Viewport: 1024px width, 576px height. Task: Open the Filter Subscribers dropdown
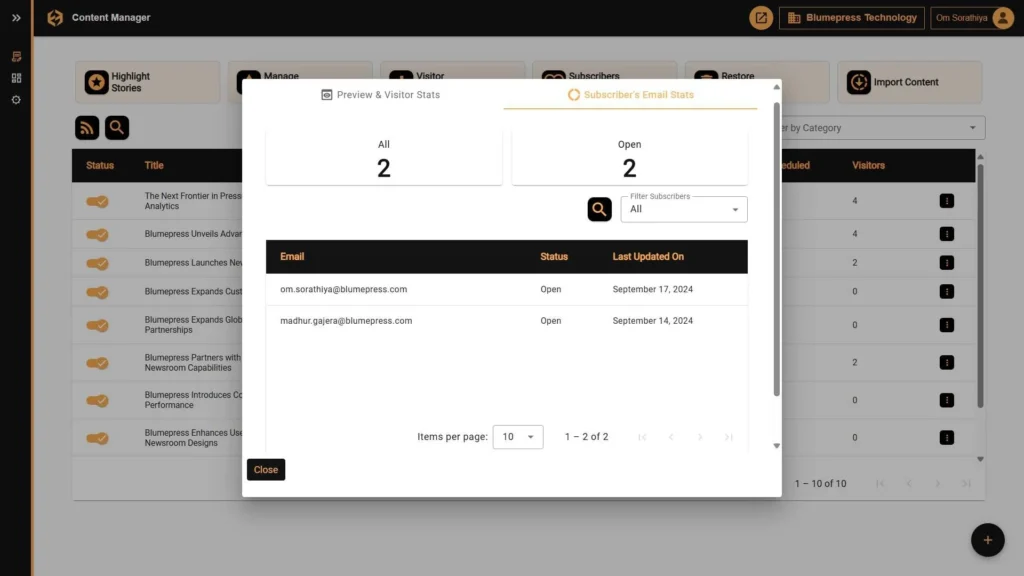pos(683,209)
